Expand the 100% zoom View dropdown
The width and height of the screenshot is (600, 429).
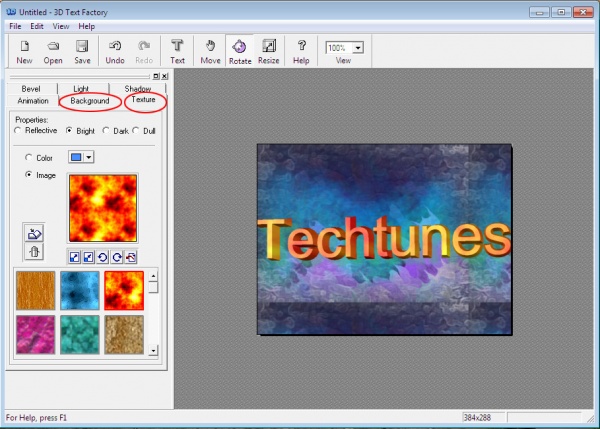tap(357, 47)
